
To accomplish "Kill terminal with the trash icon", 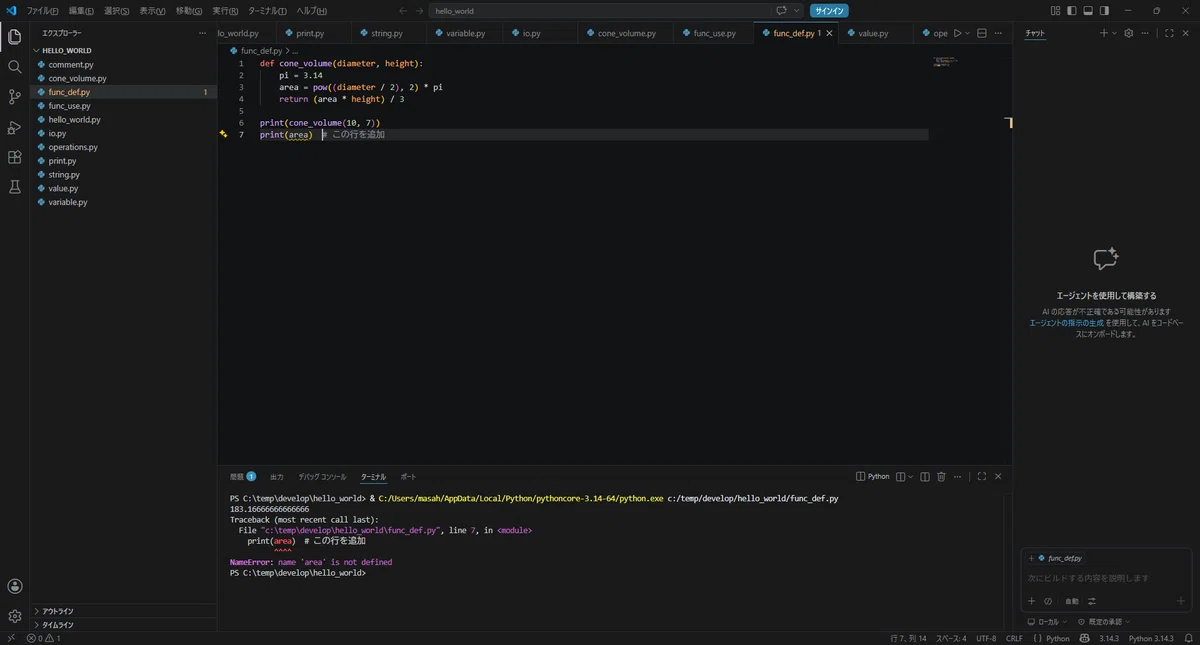I will click(x=941, y=477).
